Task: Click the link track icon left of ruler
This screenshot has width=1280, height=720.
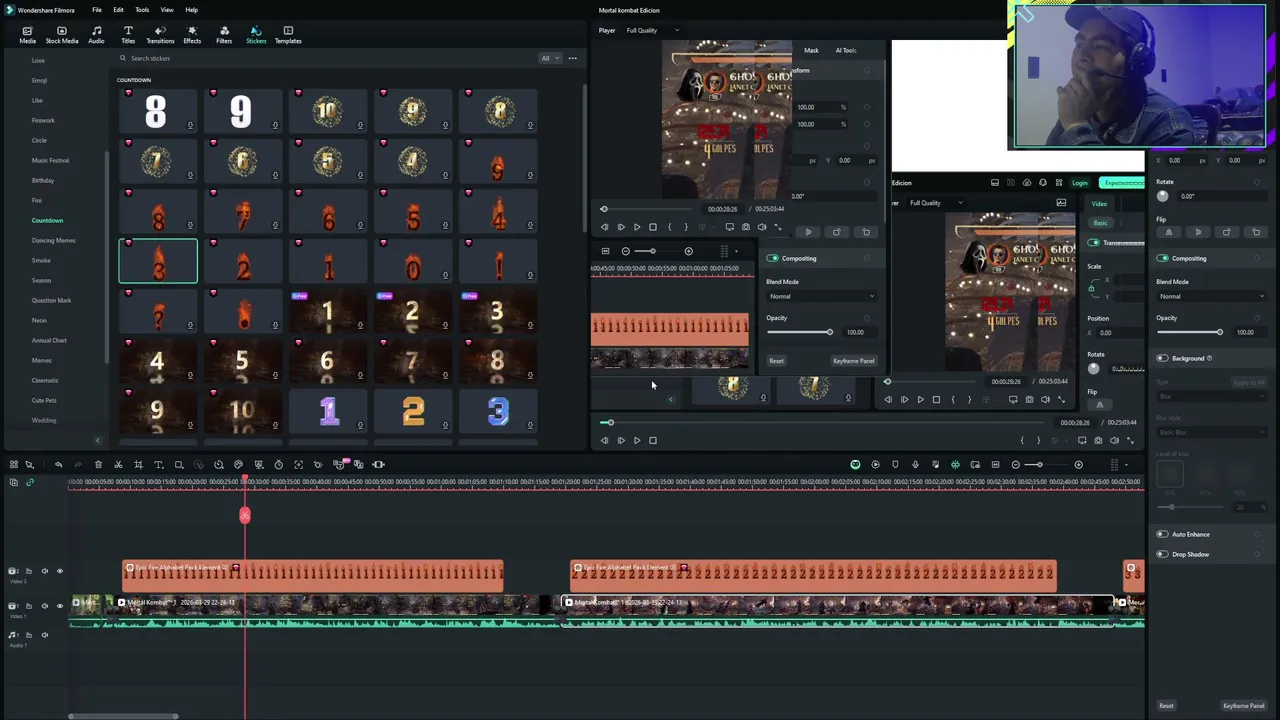Action: click(29, 482)
